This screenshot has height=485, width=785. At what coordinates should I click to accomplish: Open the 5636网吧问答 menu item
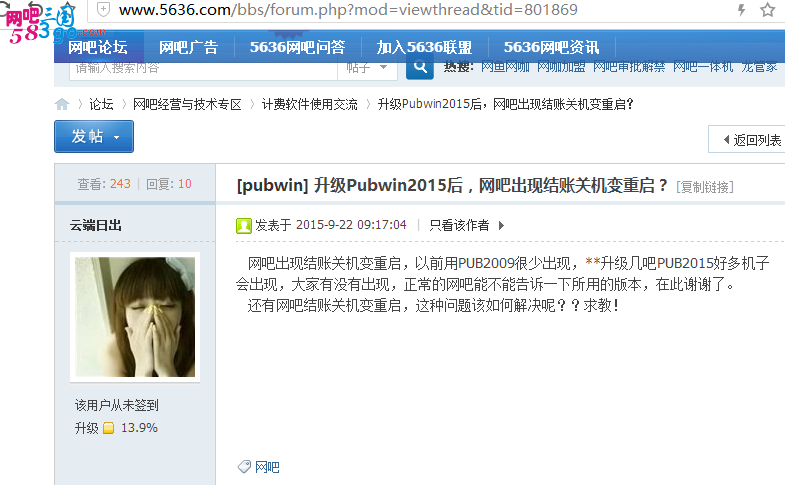[297, 47]
